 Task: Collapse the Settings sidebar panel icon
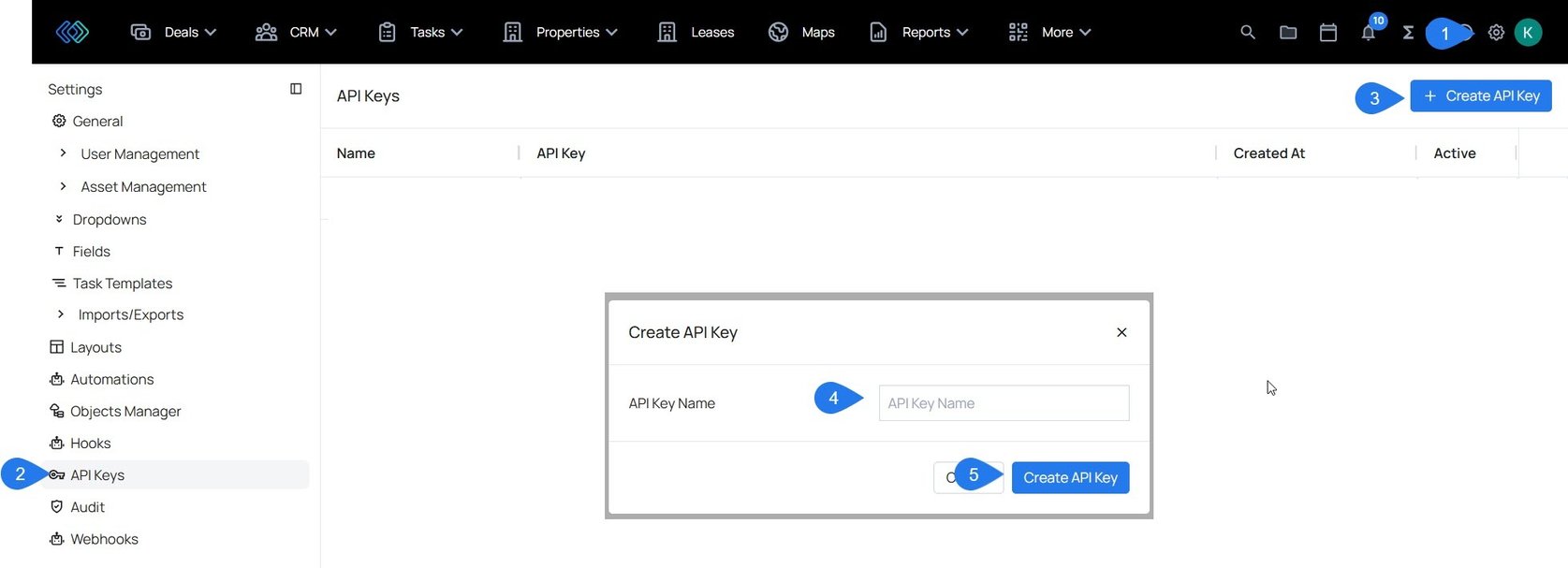pyautogui.click(x=296, y=89)
